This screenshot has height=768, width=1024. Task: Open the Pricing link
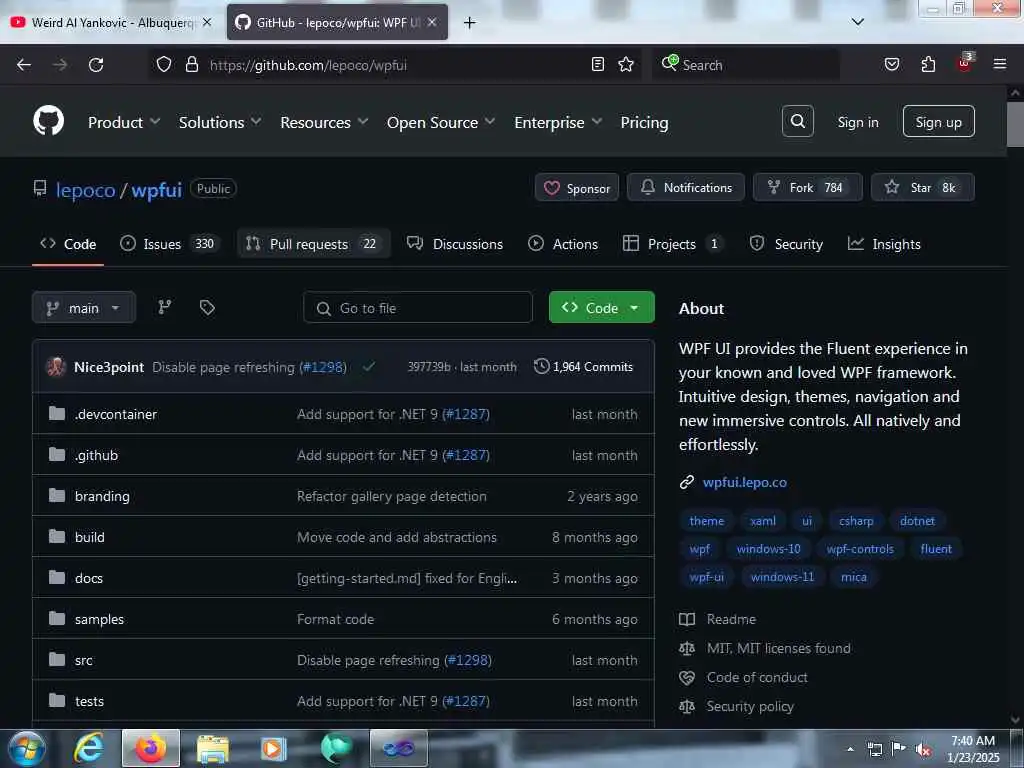(644, 122)
